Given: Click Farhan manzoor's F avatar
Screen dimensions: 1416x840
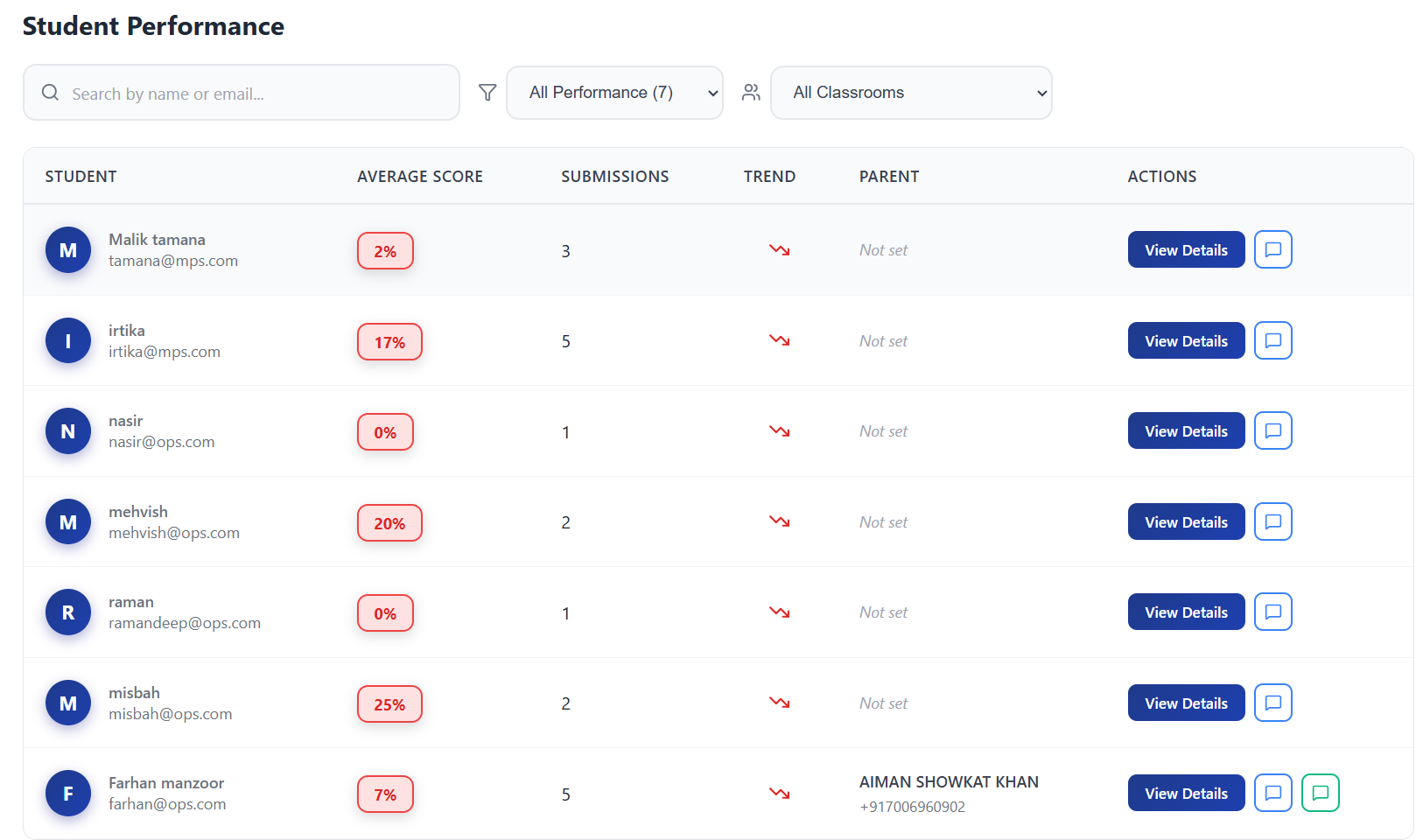Looking at the screenshot, I should tap(68, 794).
